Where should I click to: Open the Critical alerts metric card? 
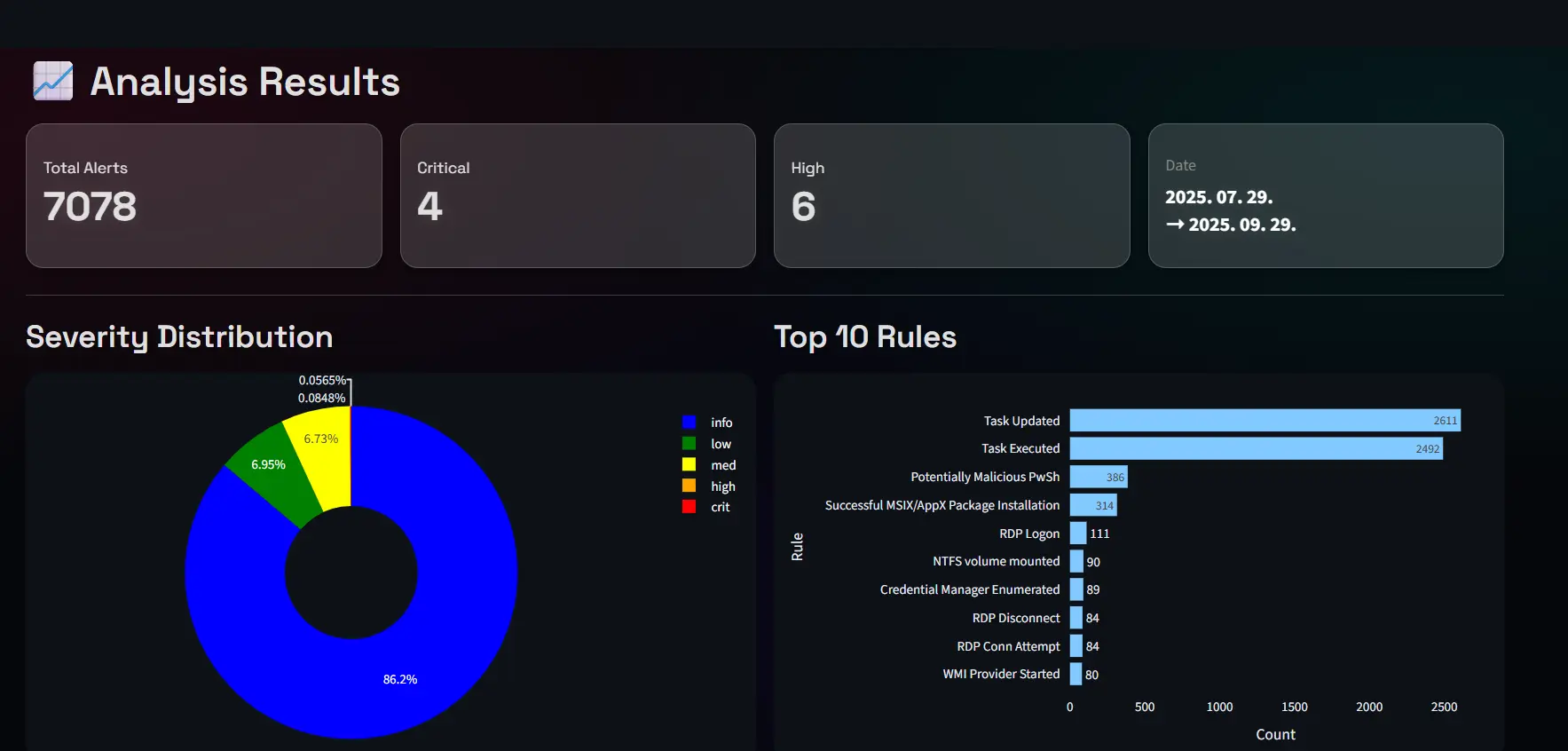(x=577, y=195)
